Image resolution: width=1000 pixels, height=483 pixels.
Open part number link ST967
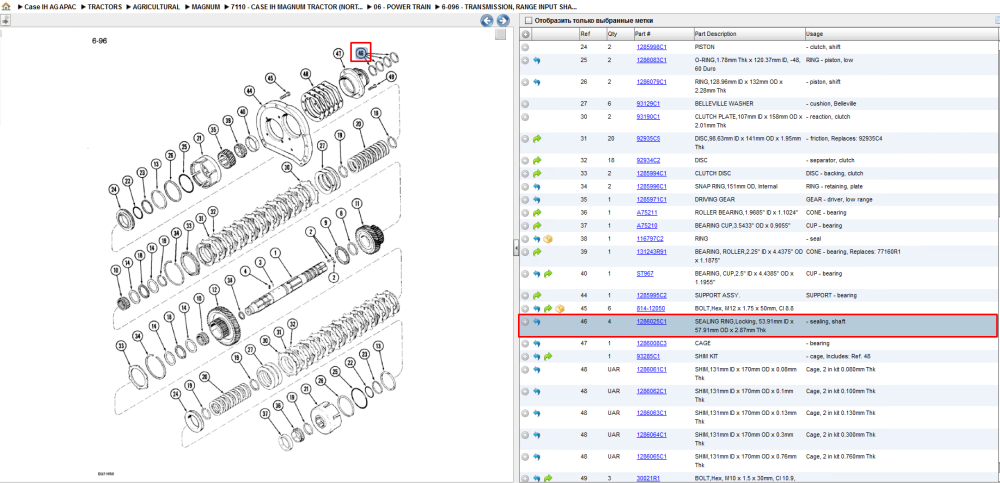pos(644,274)
